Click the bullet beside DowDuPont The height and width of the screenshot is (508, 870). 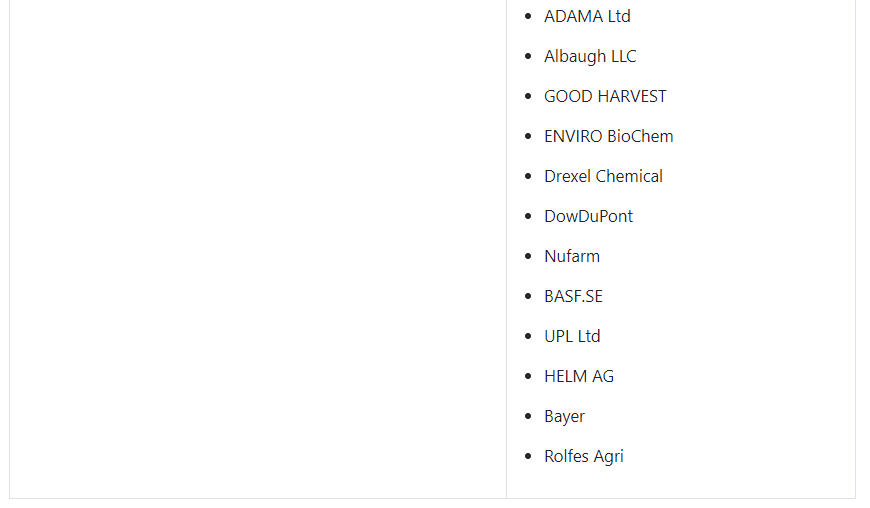pyautogui.click(x=528, y=216)
